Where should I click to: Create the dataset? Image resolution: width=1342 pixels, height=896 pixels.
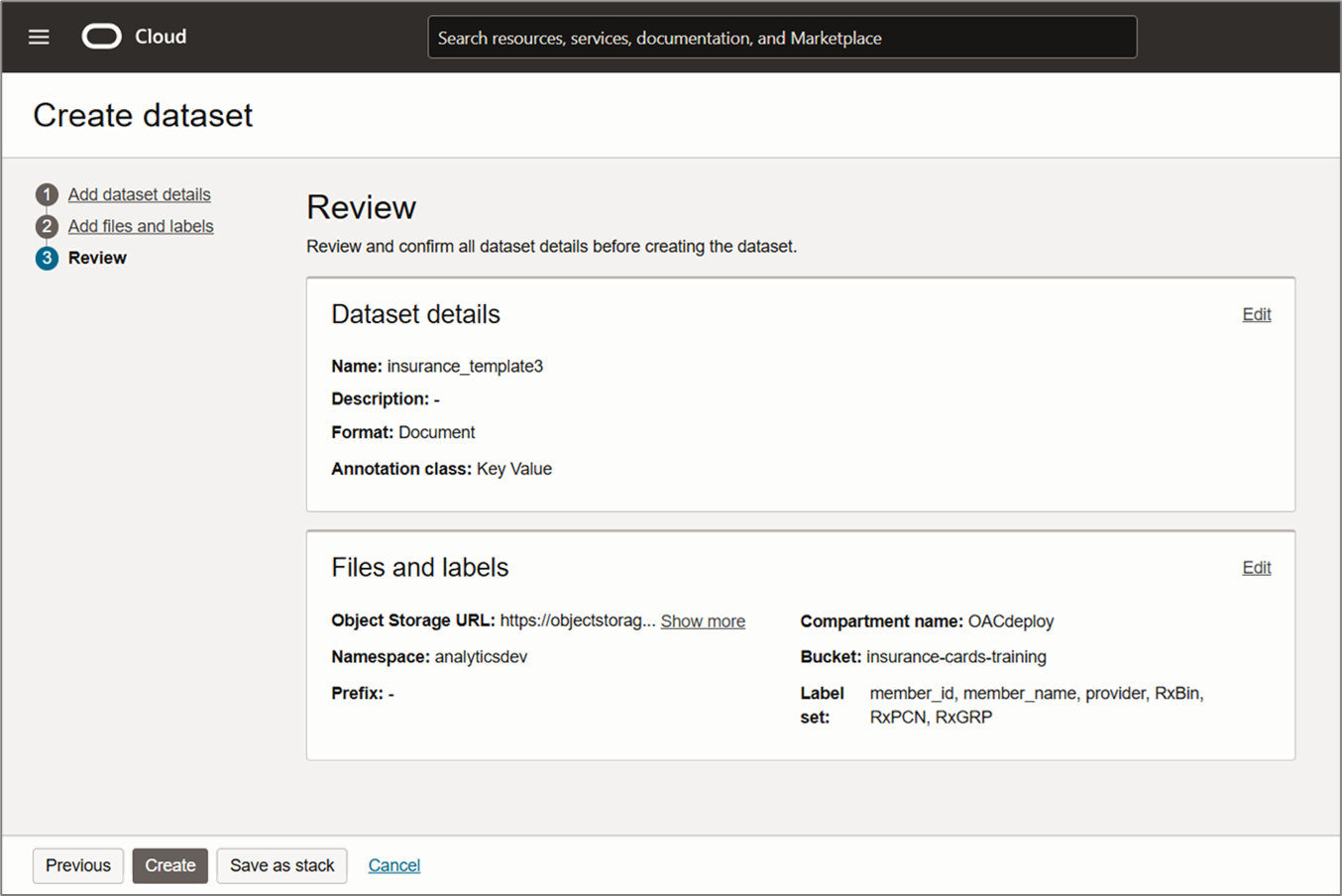tap(169, 865)
